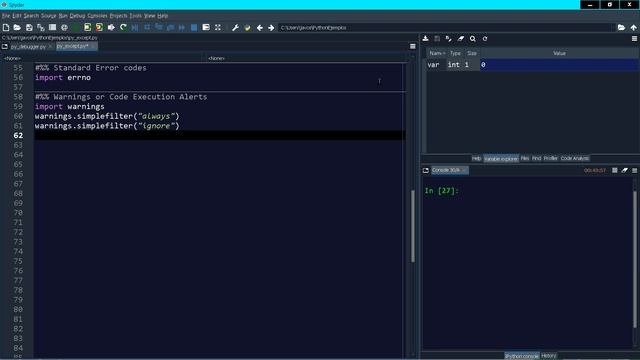640x360 pixels.
Task: Click the Save file icon
Action: (x=29, y=27)
